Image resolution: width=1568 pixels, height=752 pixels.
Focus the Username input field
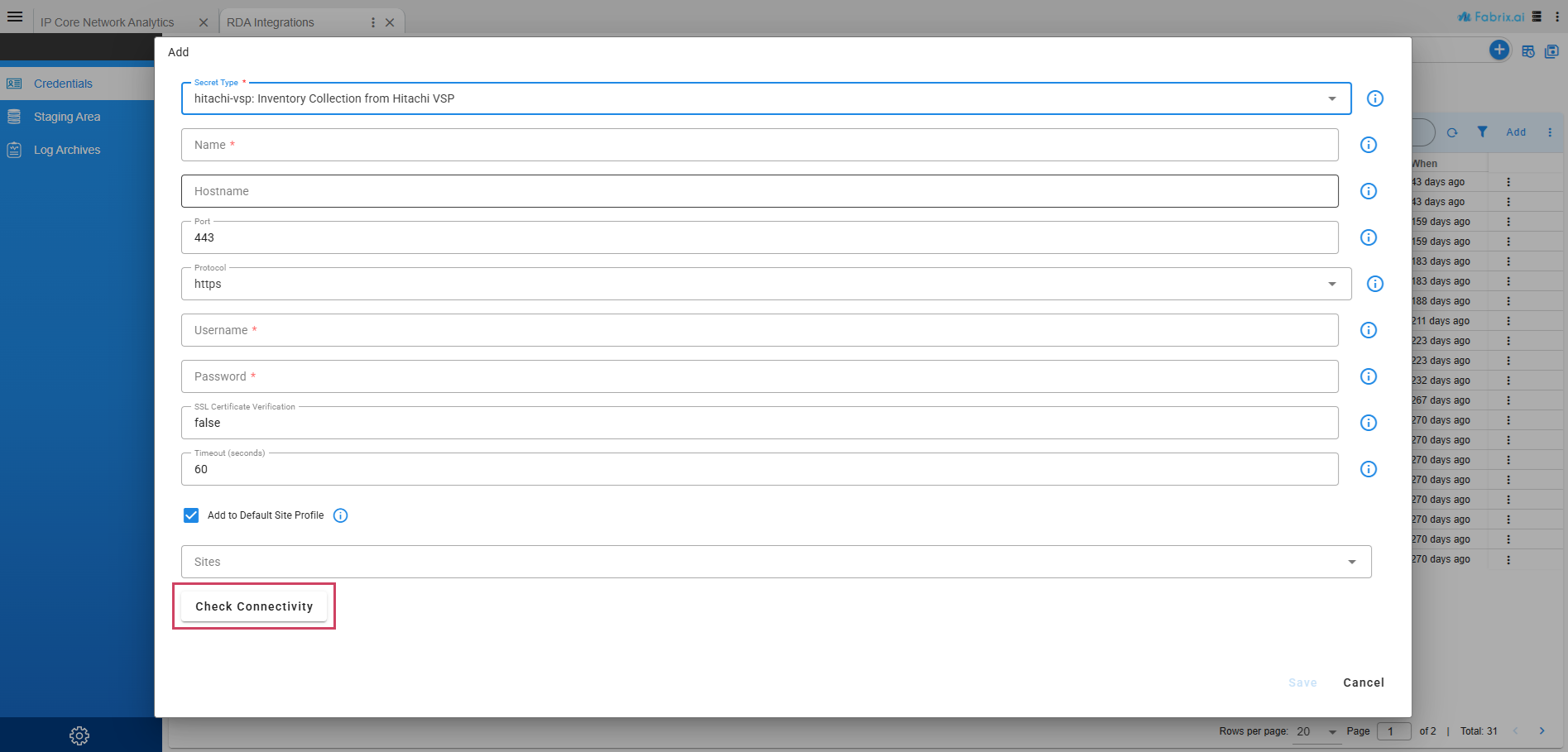tap(760, 330)
